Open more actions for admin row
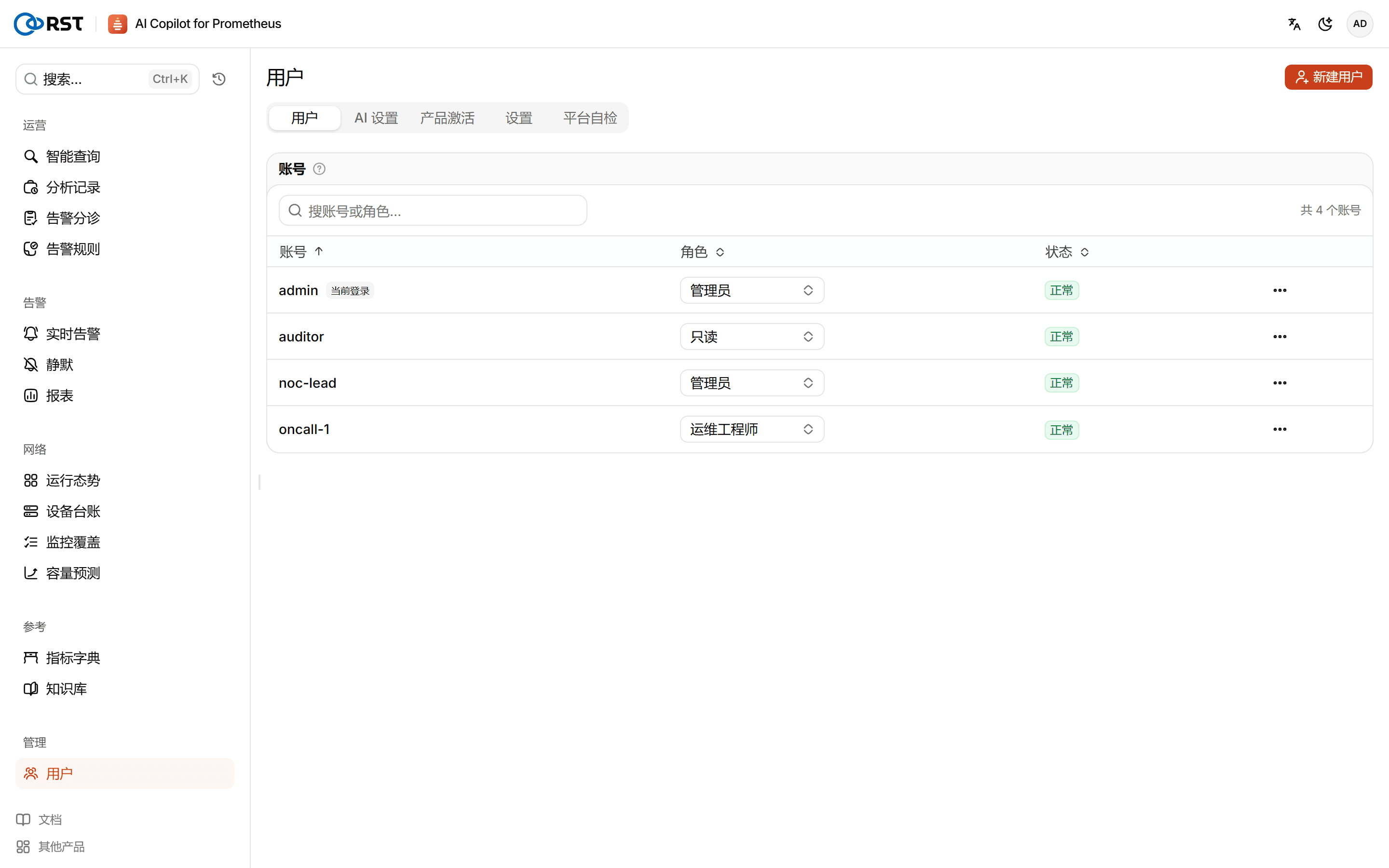 point(1280,290)
